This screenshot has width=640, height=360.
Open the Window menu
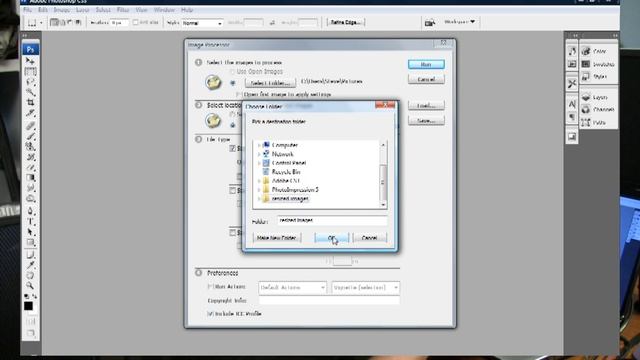click(x=164, y=10)
